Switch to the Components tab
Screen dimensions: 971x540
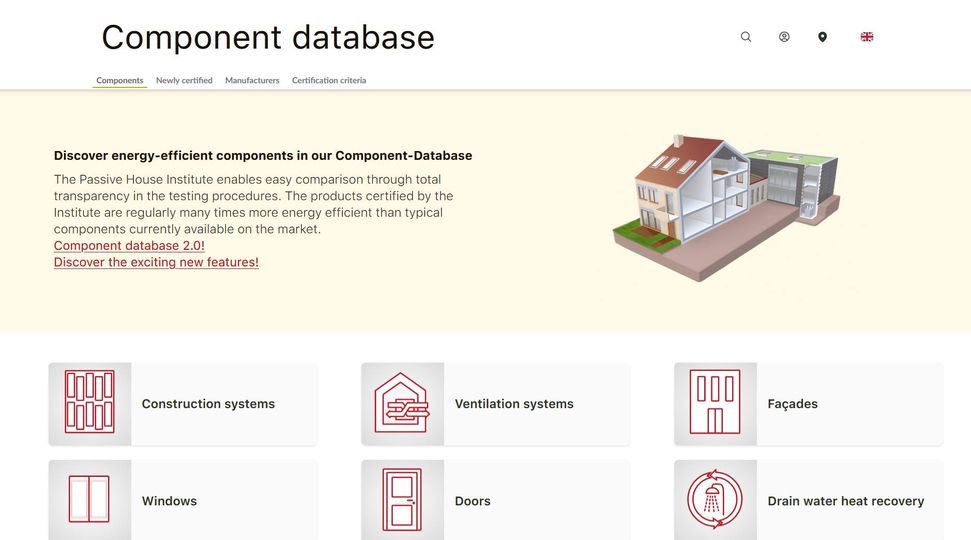(x=120, y=80)
